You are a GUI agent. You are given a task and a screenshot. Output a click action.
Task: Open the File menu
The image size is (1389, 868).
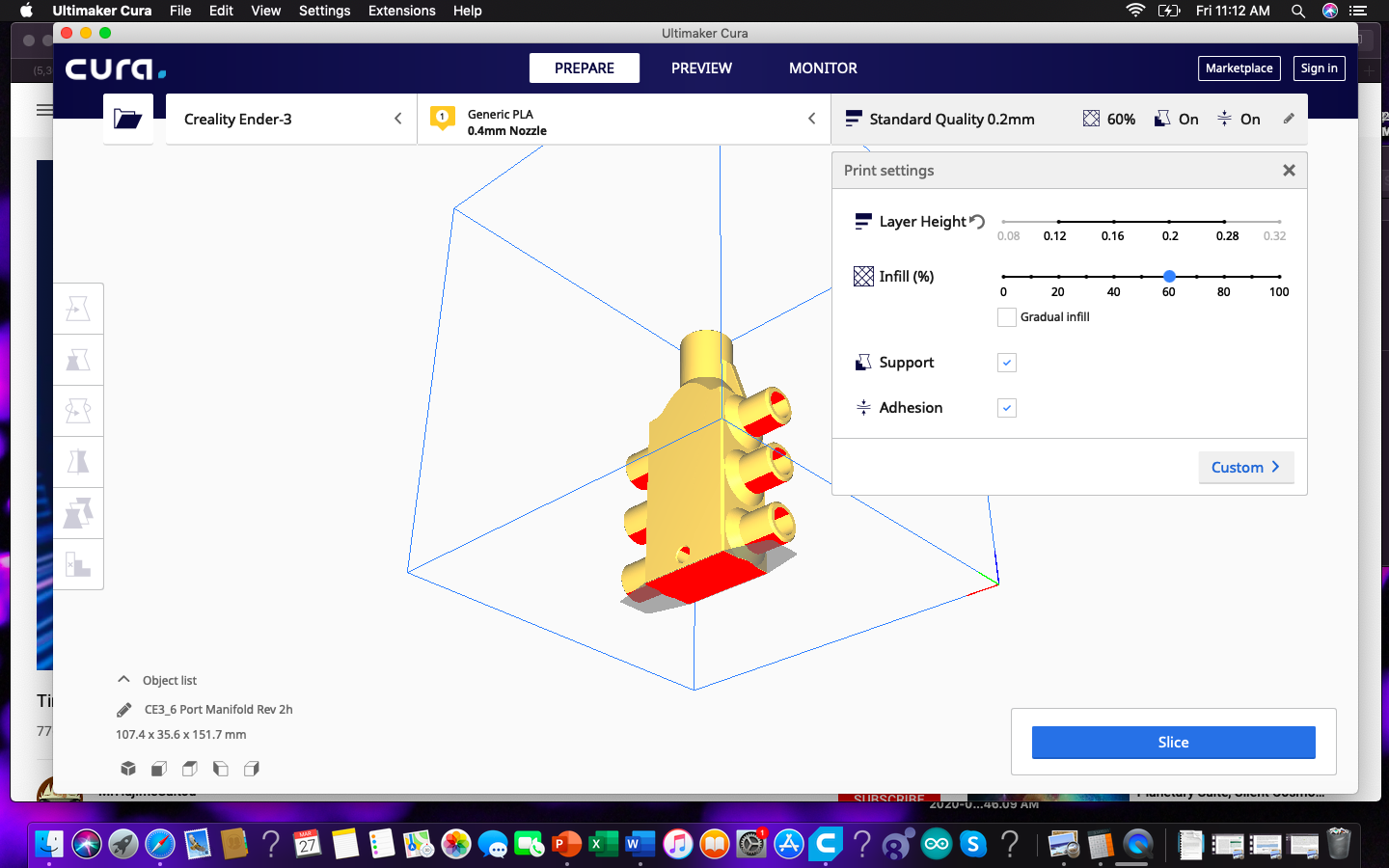pyautogui.click(x=180, y=11)
